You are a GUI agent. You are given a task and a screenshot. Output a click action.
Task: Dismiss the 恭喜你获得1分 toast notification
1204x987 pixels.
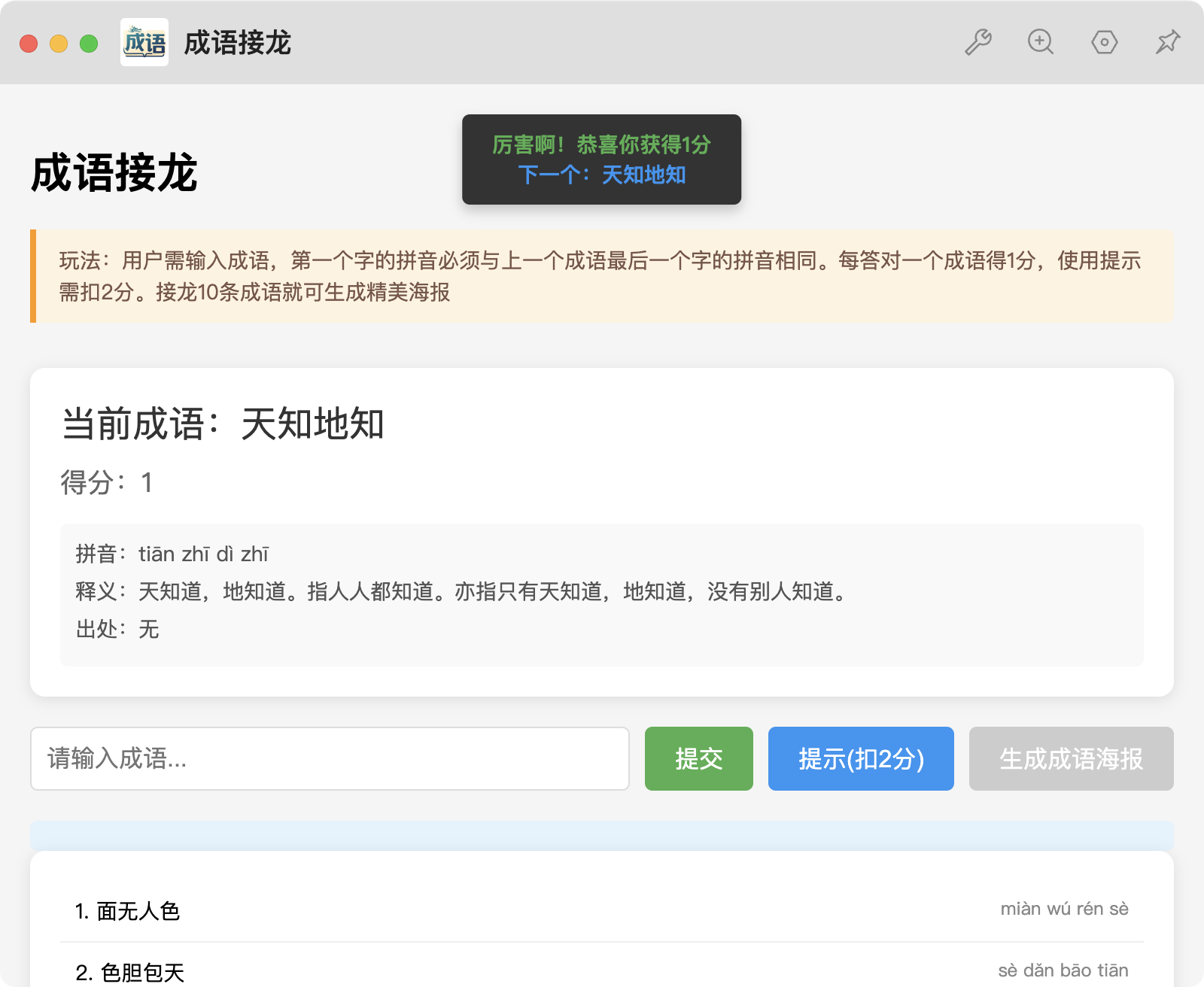(x=601, y=159)
